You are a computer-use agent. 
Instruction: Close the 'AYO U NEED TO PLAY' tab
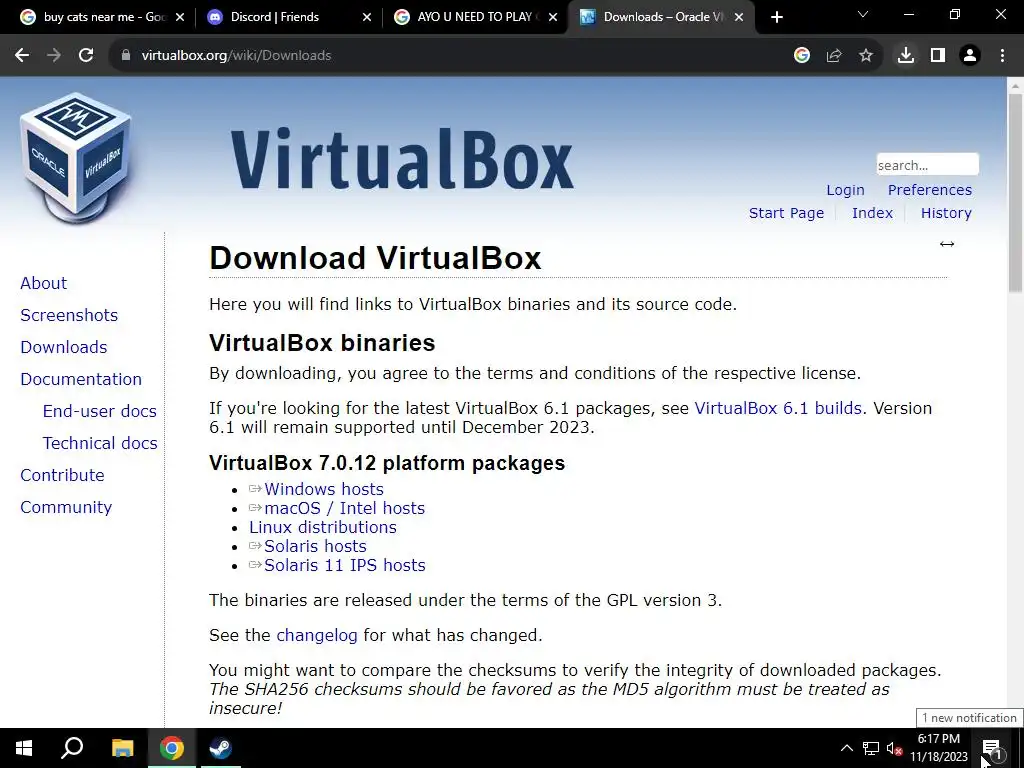tap(553, 18)
